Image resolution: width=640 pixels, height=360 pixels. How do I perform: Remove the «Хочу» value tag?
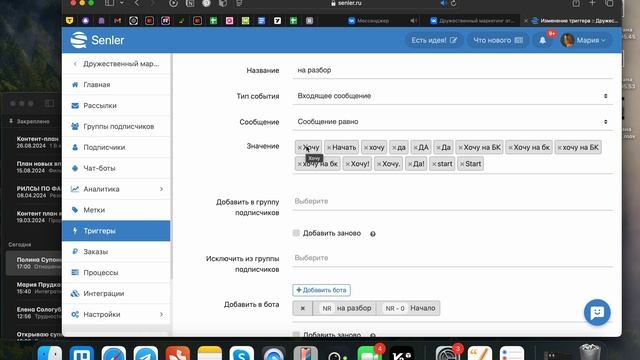(300, 147)
